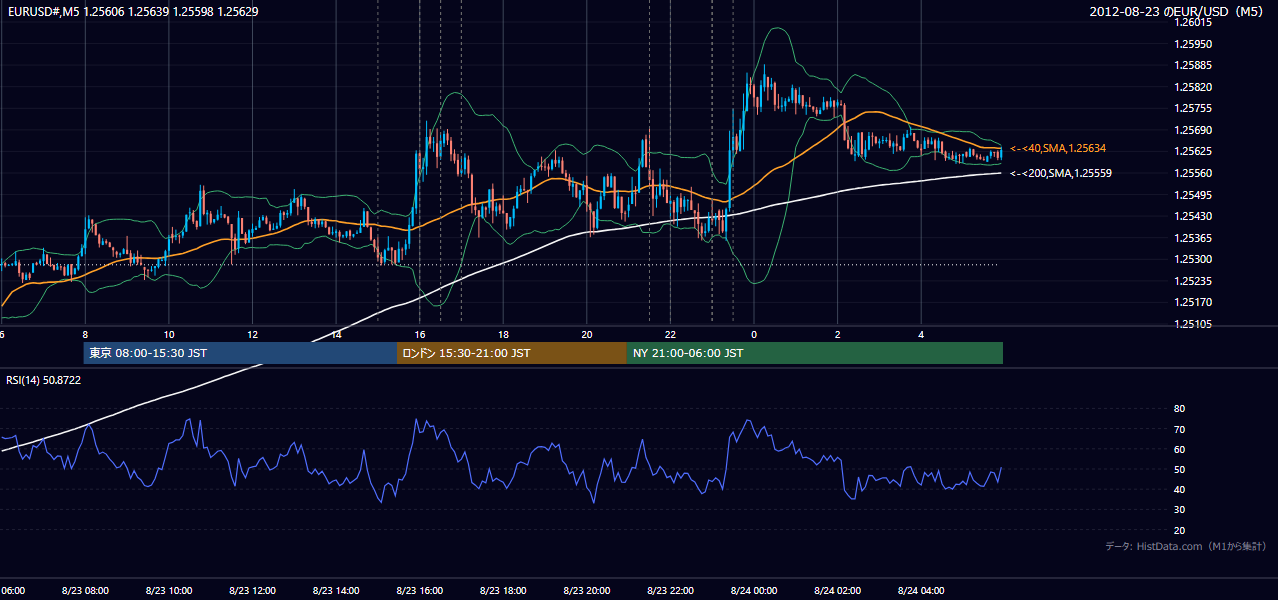Click the 8/23 20:00 time axis label
This screenshot has width=1278, height=600.
(x=587, y=591)
